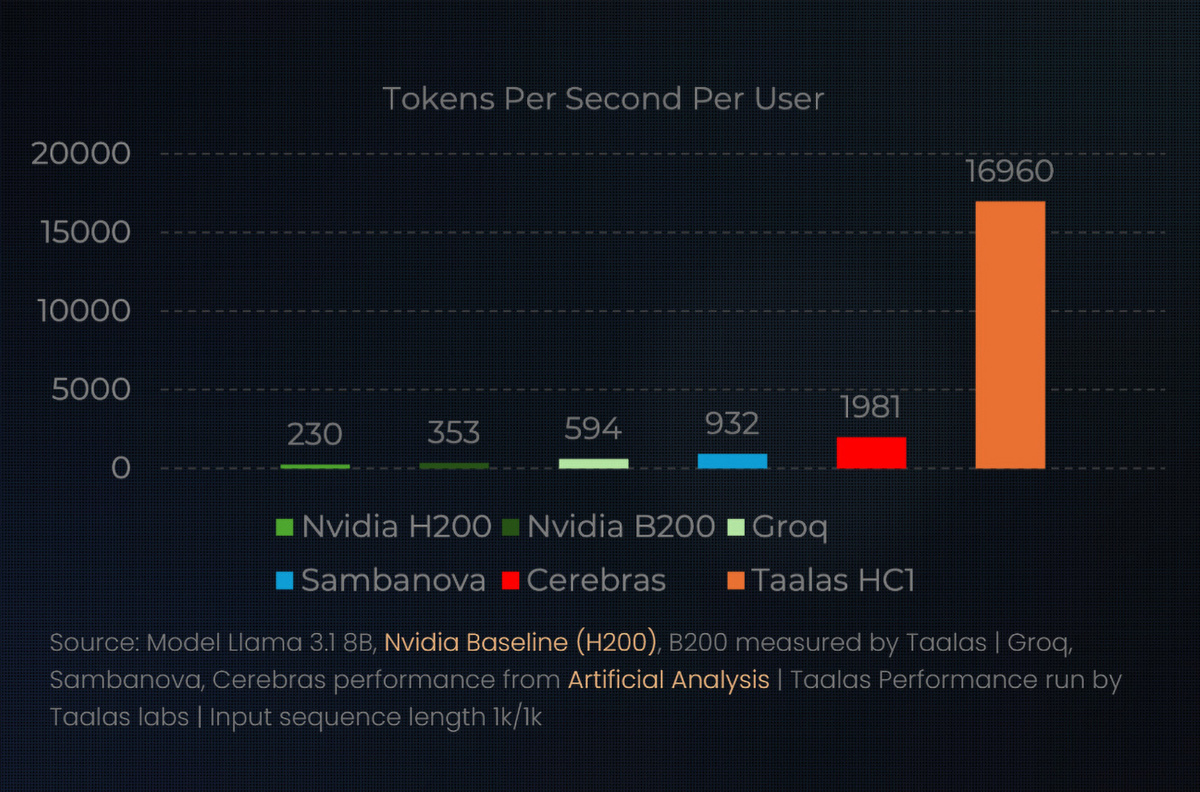Click the Cerebras legend text
This screenshot has height=792, width=1200.
click(596, 580)
